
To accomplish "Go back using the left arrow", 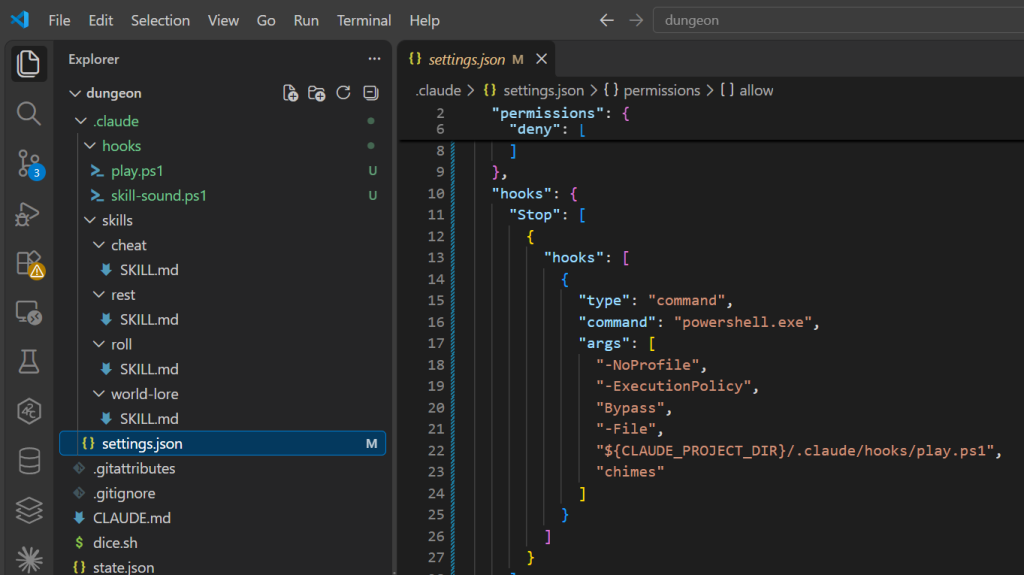I will click(607, 20).
